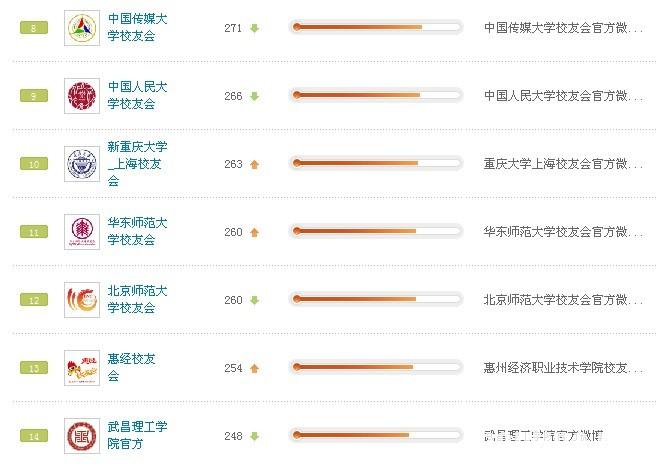Screen dimensions: 656x464
Task: Open the 北京师范大学校友会 swirl logo avatar
Action: [82, 300]
